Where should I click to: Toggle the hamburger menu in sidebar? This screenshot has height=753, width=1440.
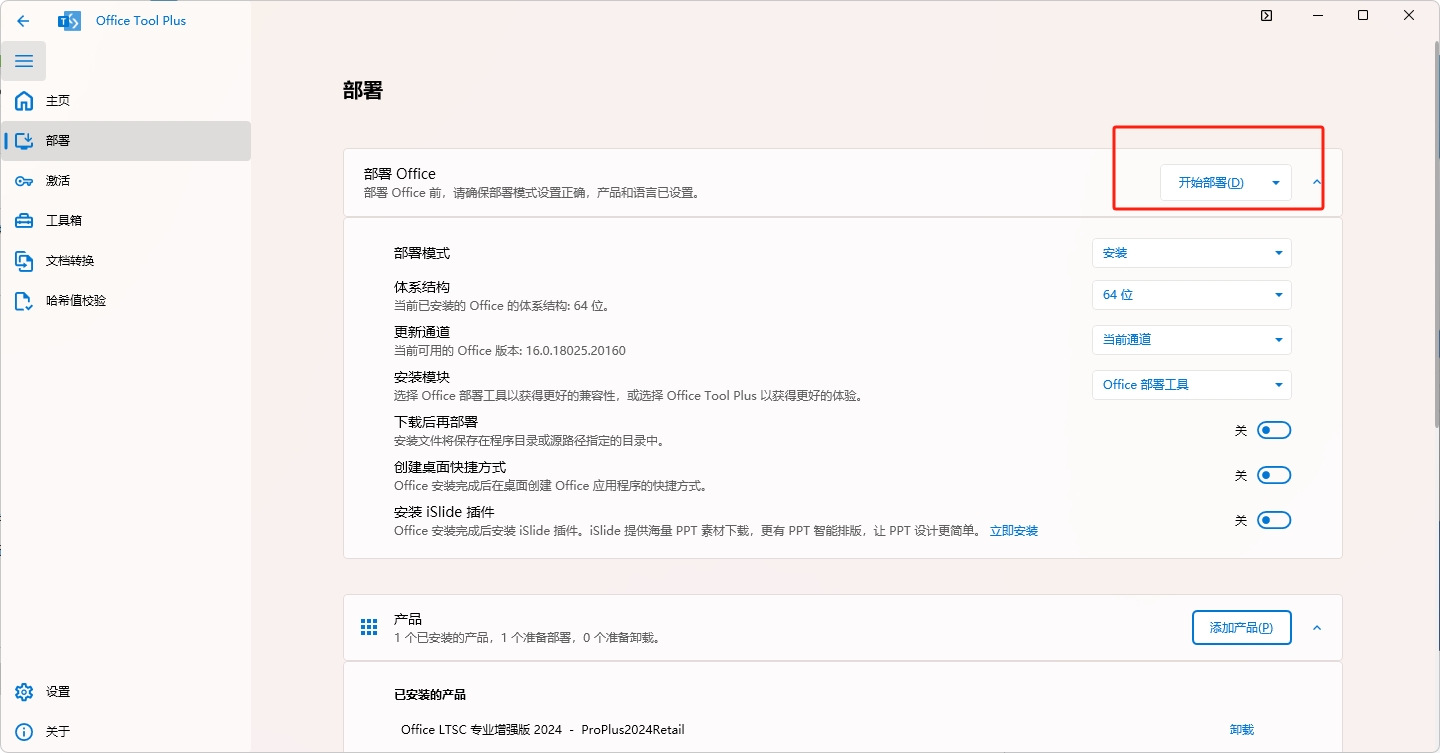click(x=23, y=61)
